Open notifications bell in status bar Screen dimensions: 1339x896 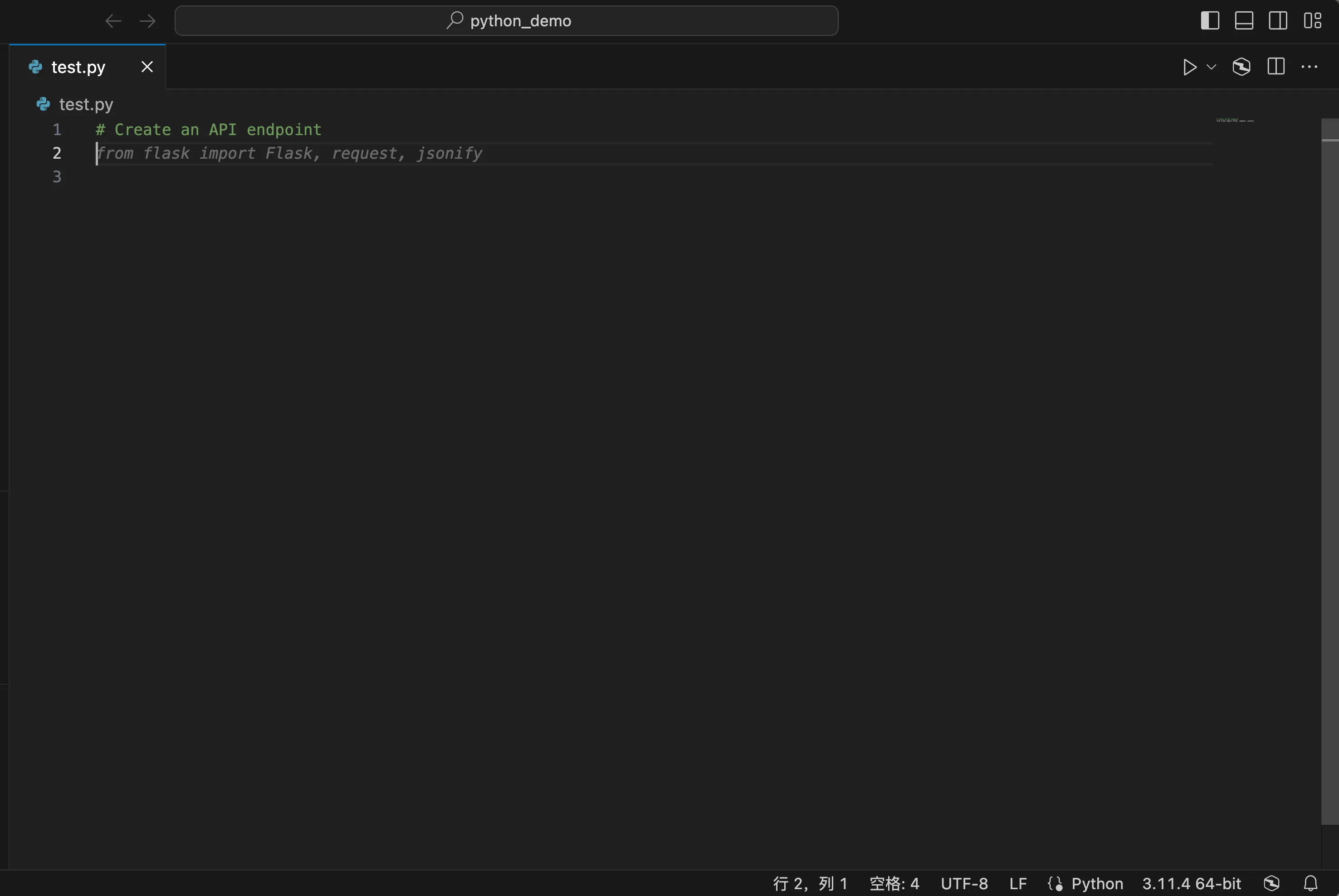(1310, 883)
